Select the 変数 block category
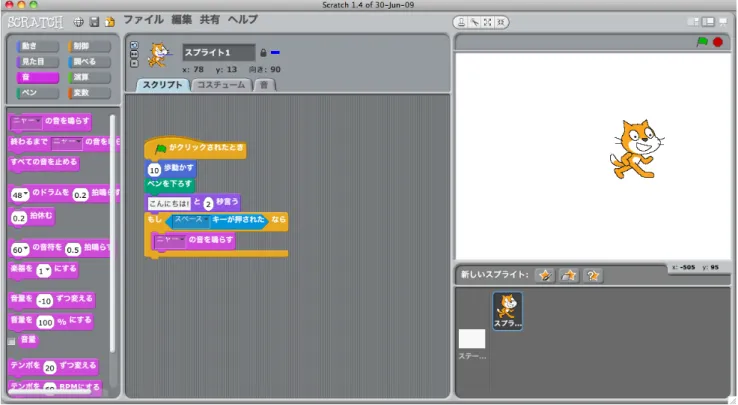Viewport: 738px width, 405px height. (x=89, y=93)
